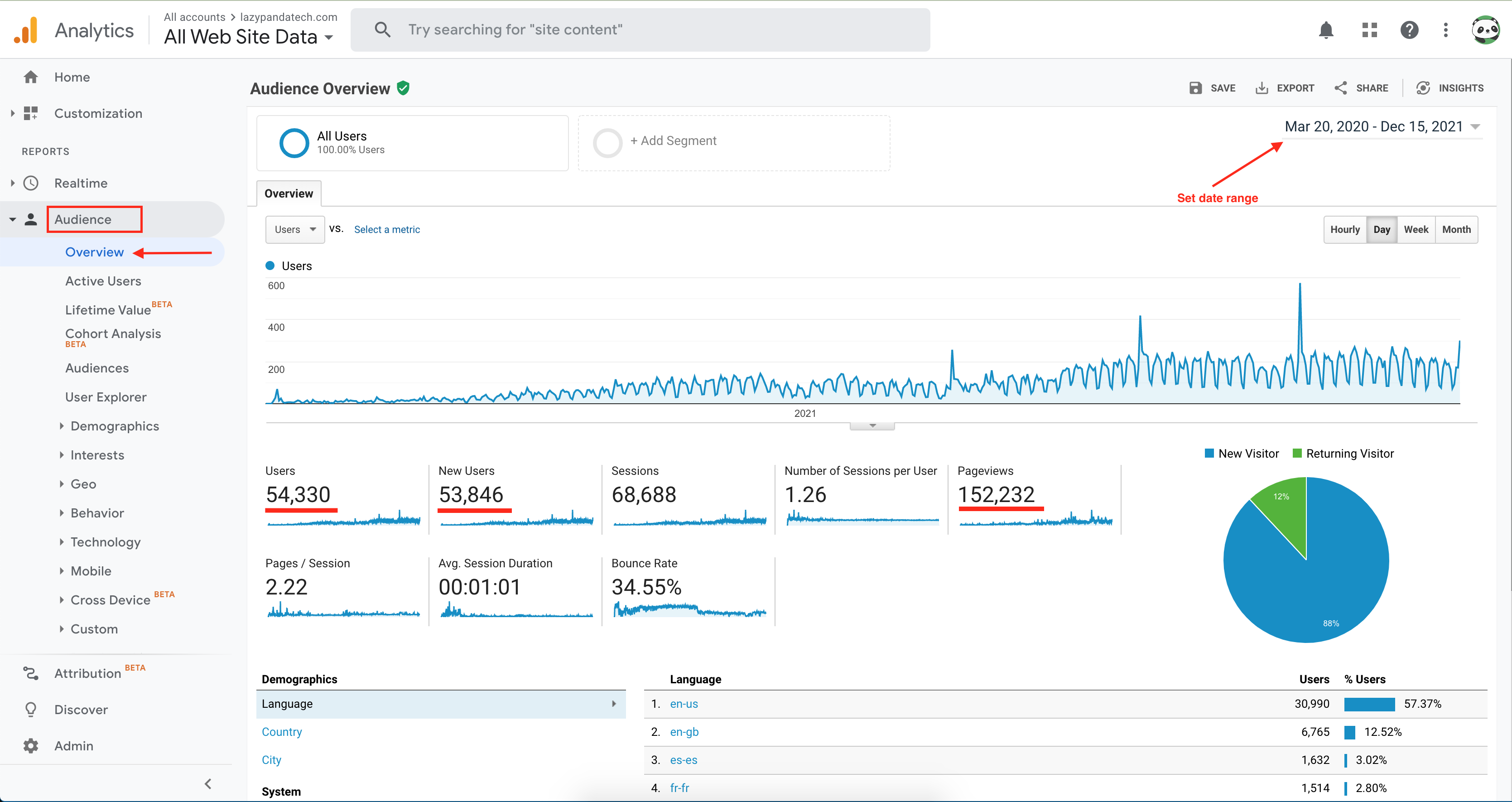Screen dimensions: 1512x802
Task: Open Lifetime Value report
Action: click(108, 310)
